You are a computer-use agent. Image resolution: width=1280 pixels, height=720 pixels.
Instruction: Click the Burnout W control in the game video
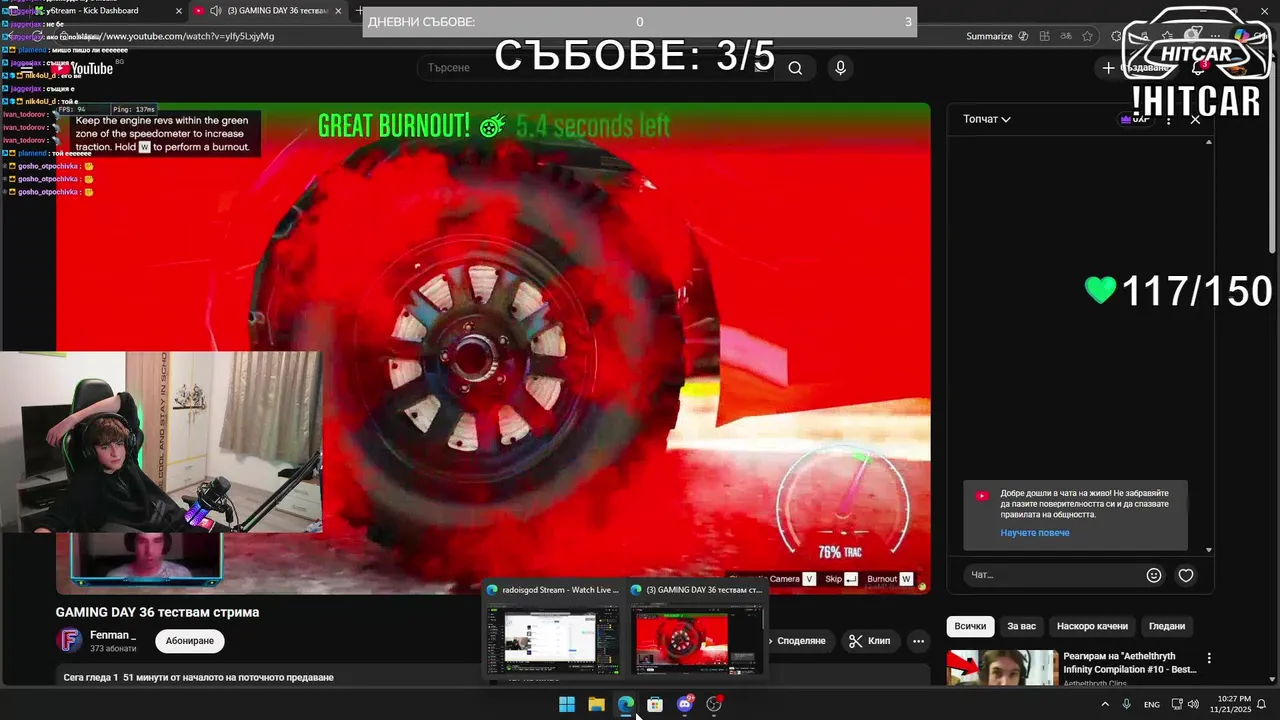(x=889, y=579)
